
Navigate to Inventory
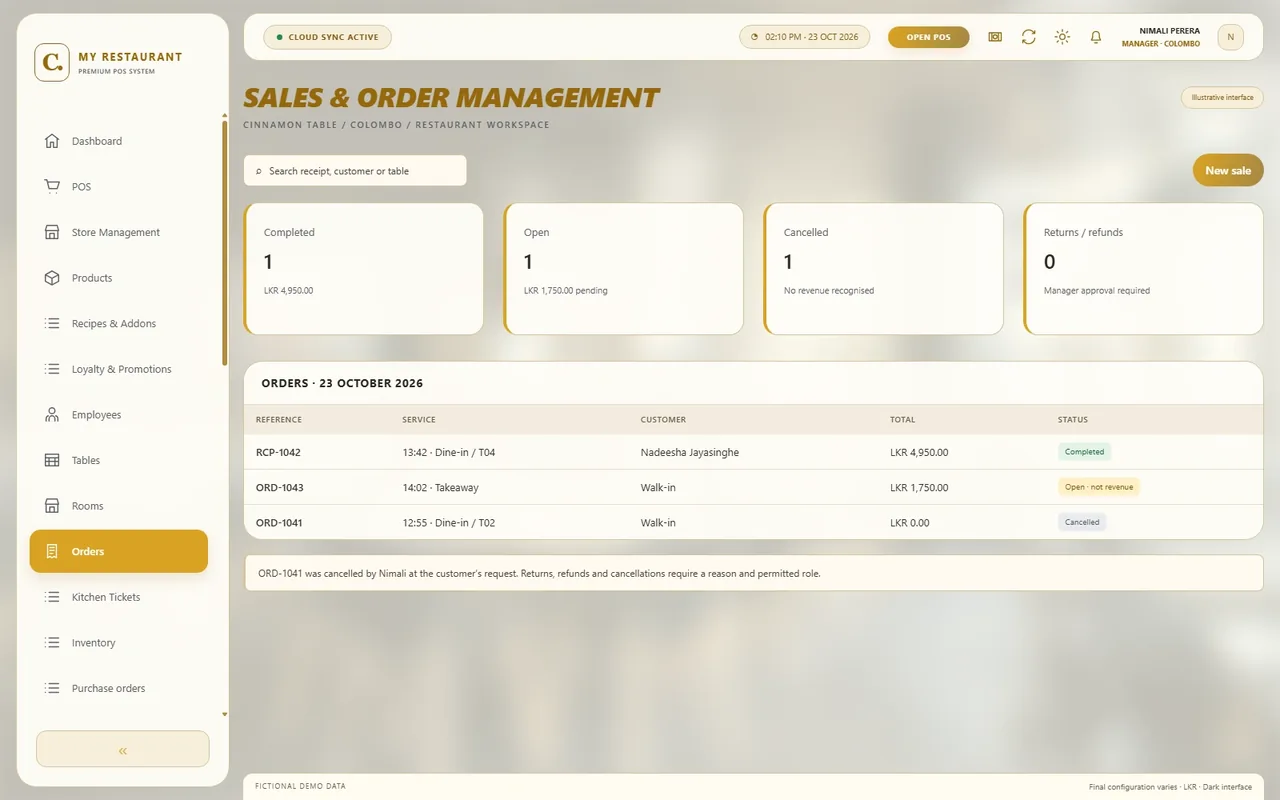click(x=119, y=643)
